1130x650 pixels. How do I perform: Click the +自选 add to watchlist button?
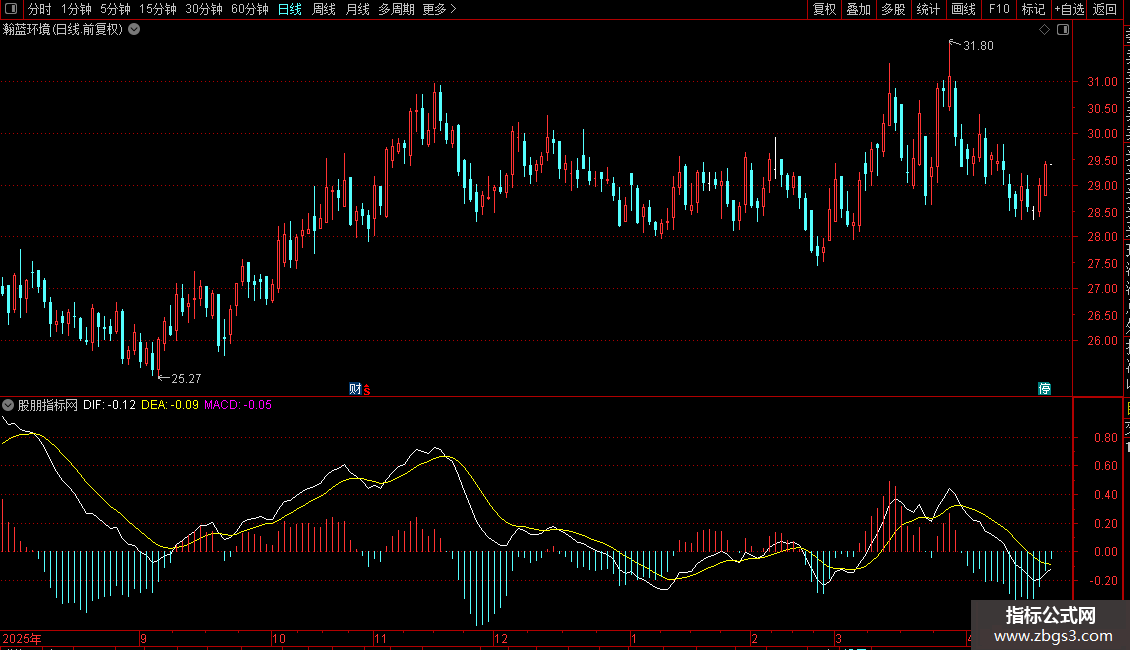coord(1068,9)
